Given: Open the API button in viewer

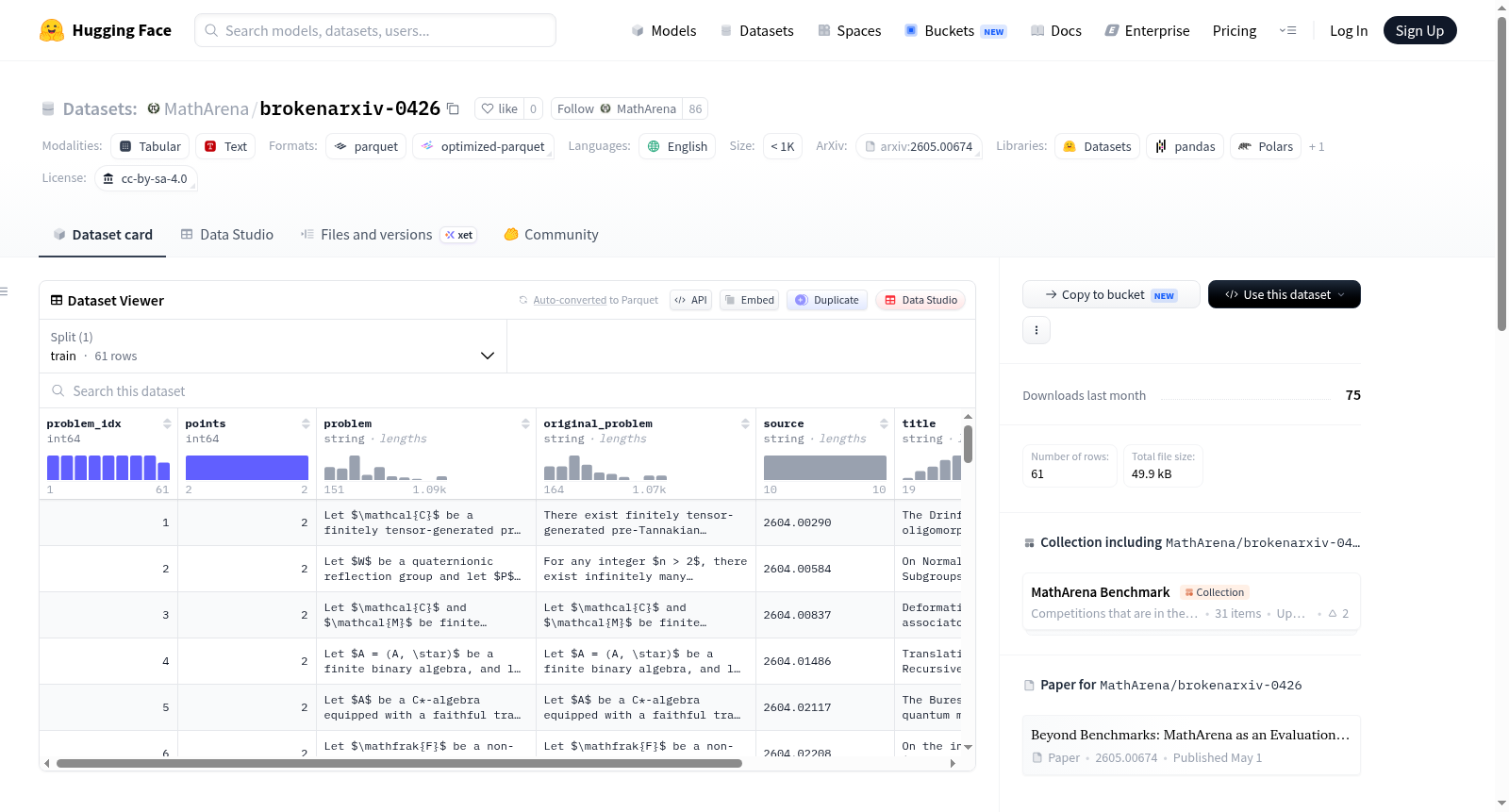Looking at the screenshot, I should tap(690, 300).
